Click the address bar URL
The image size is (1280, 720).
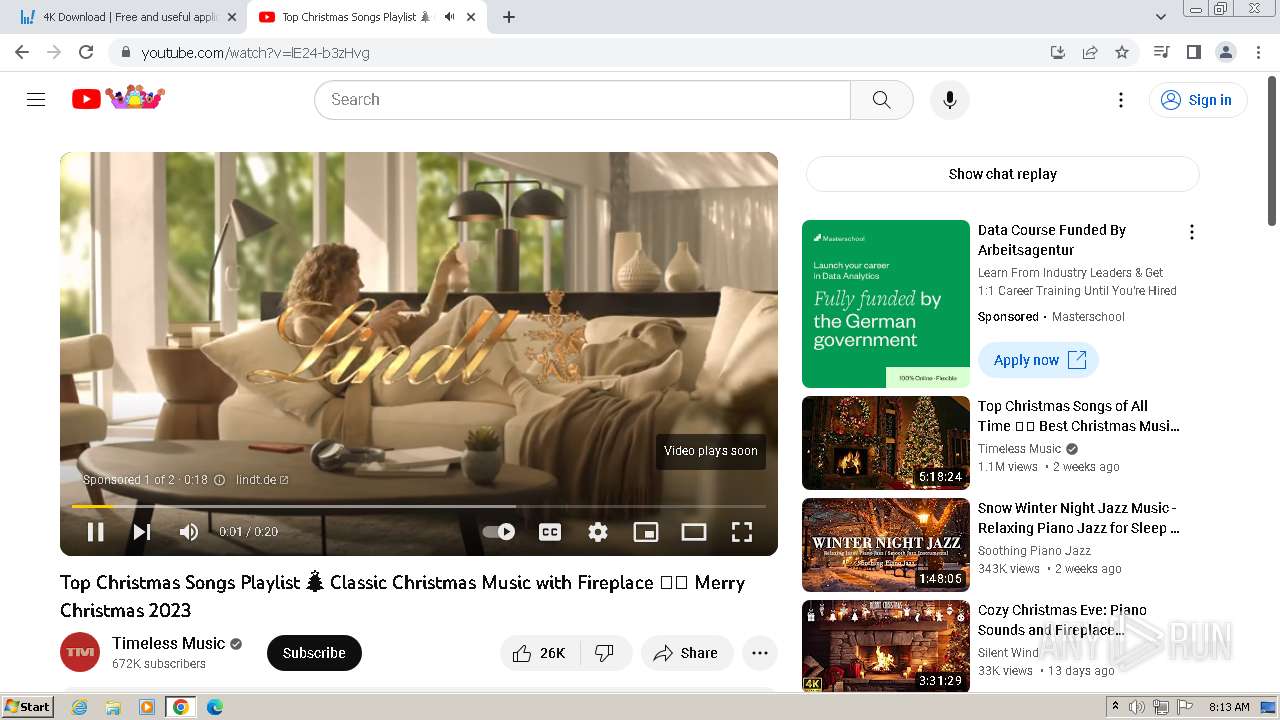(256, 53)
